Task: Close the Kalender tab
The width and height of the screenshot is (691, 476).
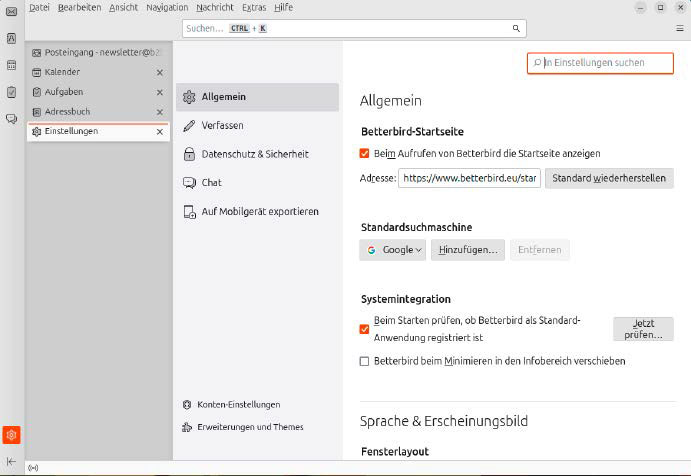Action: [160, 72]
